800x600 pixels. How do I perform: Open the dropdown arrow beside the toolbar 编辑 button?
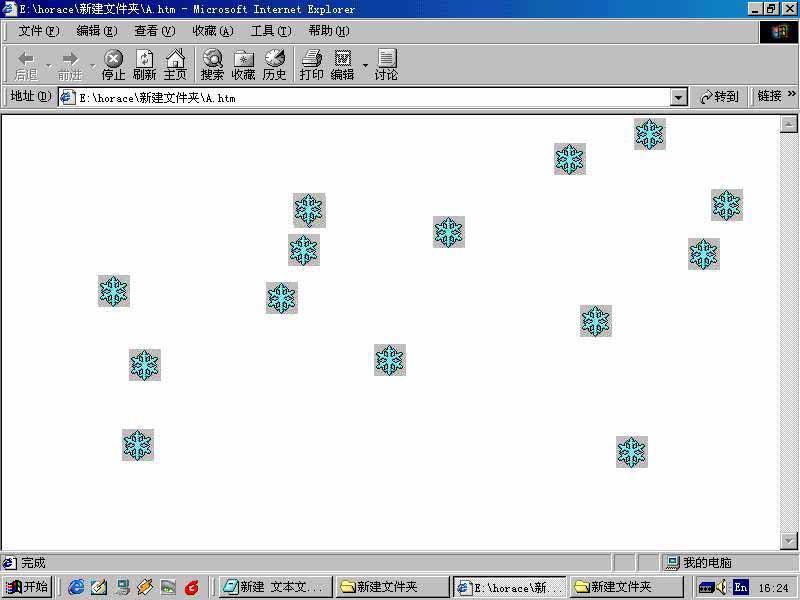pyautogui.click(x=365, y=66)
